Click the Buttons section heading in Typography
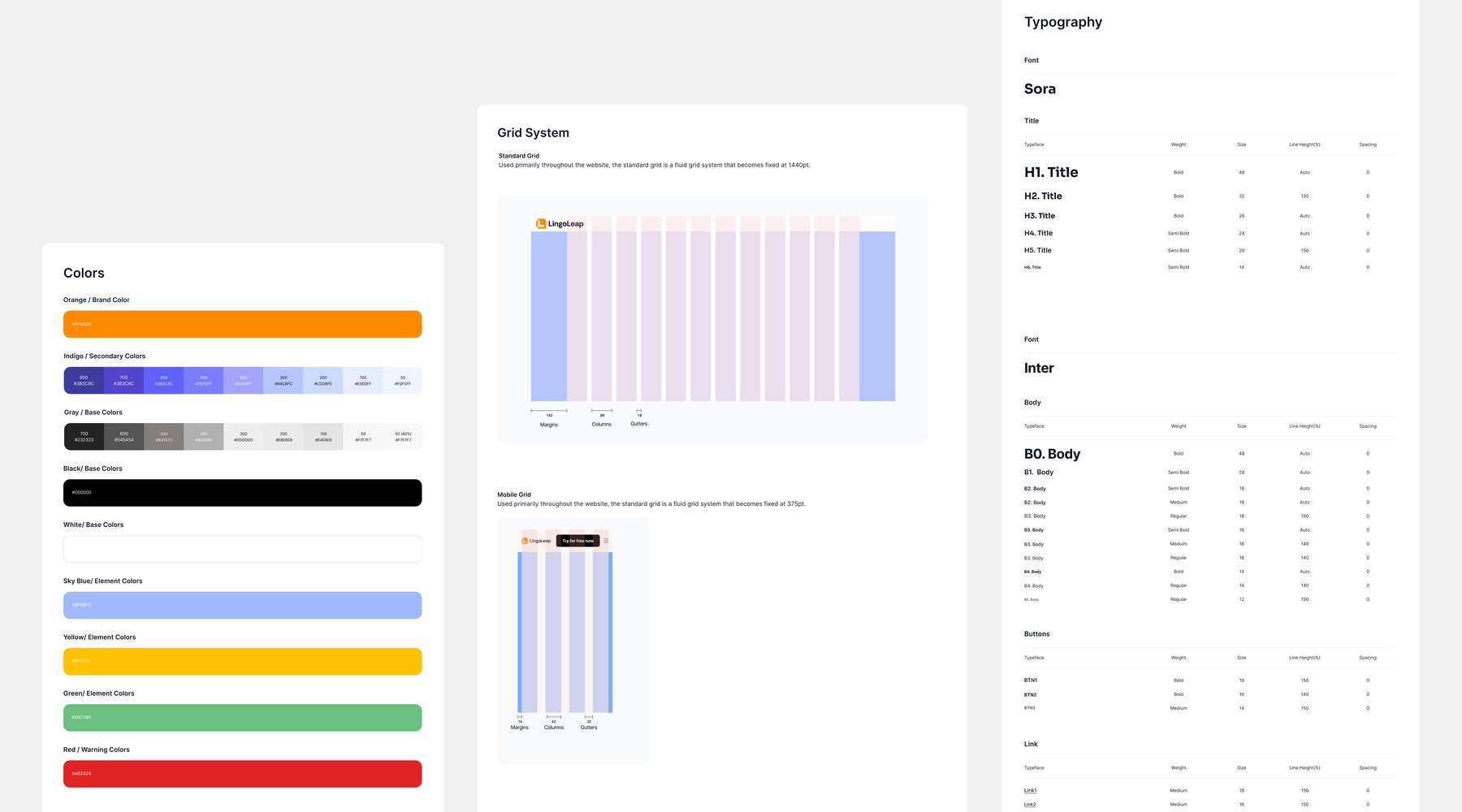 tap(1036, 634)
